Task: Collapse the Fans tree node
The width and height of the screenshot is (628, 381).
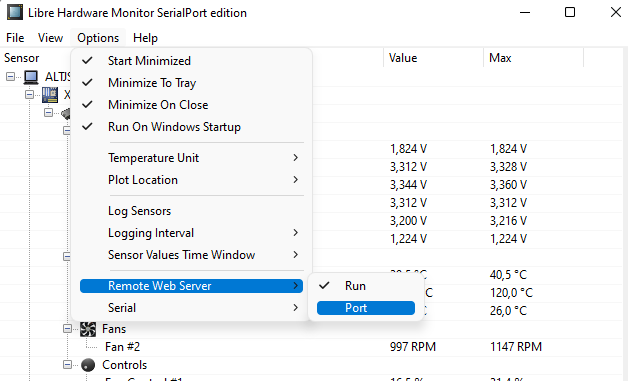Action: click(x=67, y=329)
